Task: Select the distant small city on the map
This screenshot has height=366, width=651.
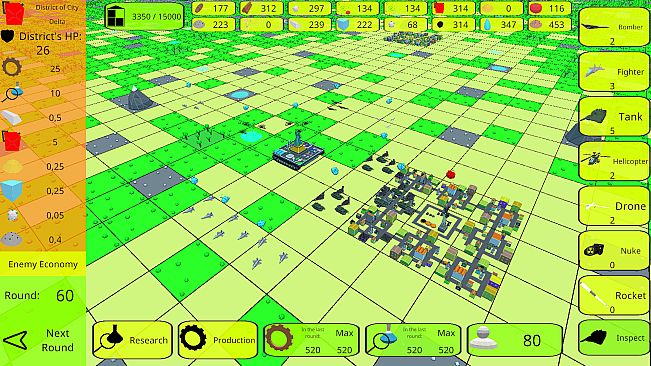Action: pyautogui.click(x=412, y=38)
